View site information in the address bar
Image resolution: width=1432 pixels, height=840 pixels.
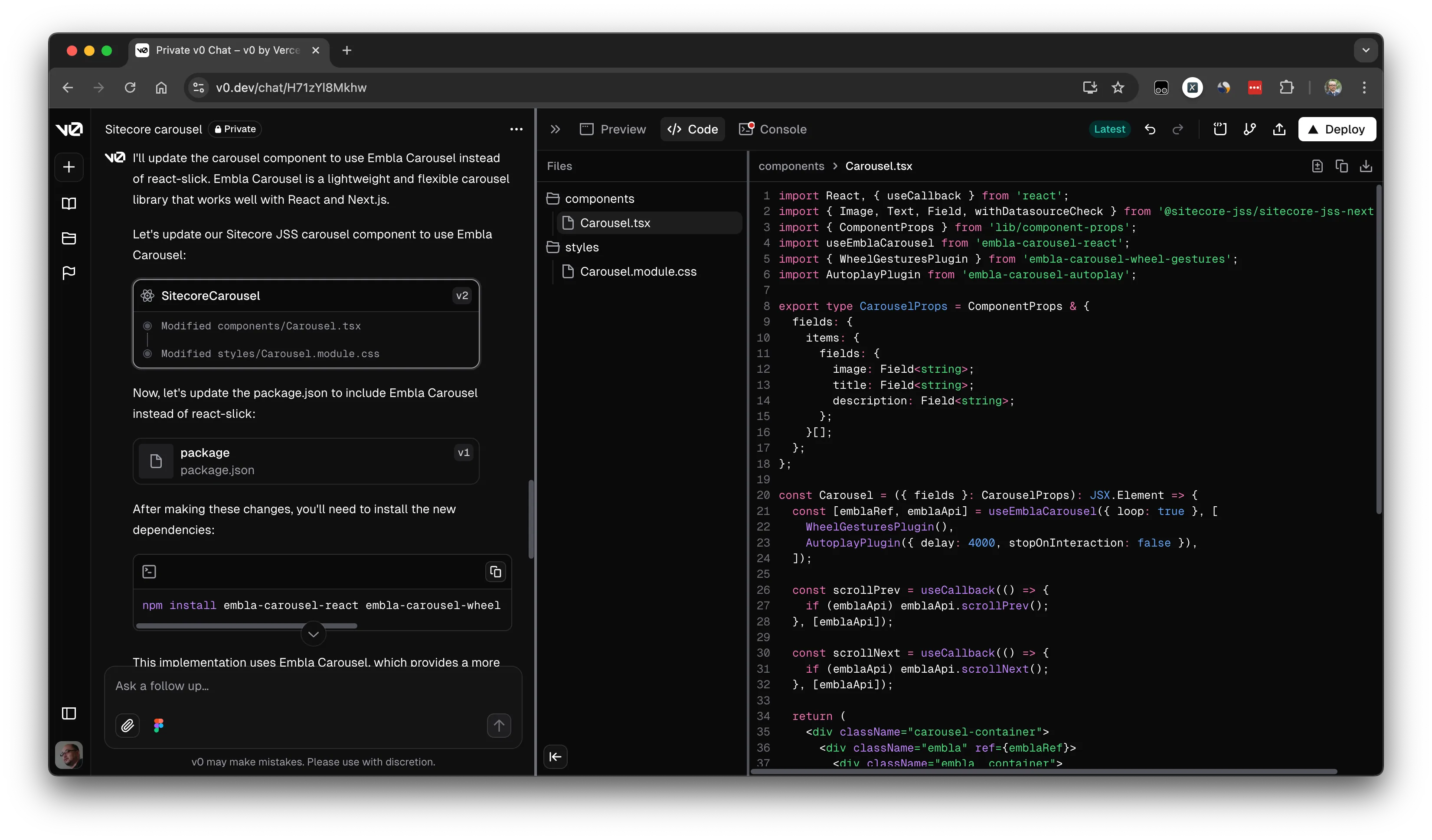click(x=198, y=88)
